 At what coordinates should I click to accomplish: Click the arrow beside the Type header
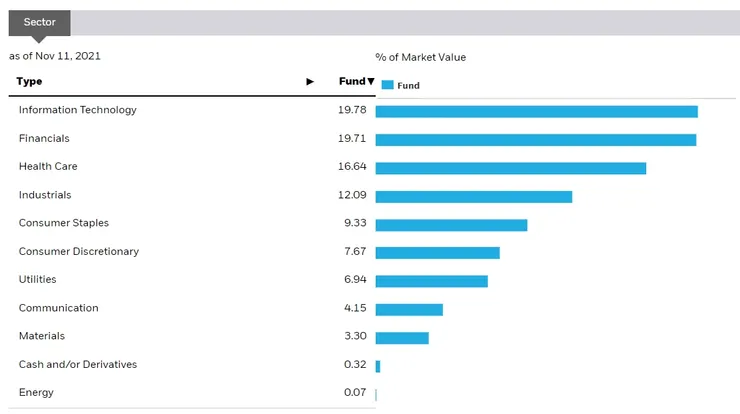click(310, 82)
